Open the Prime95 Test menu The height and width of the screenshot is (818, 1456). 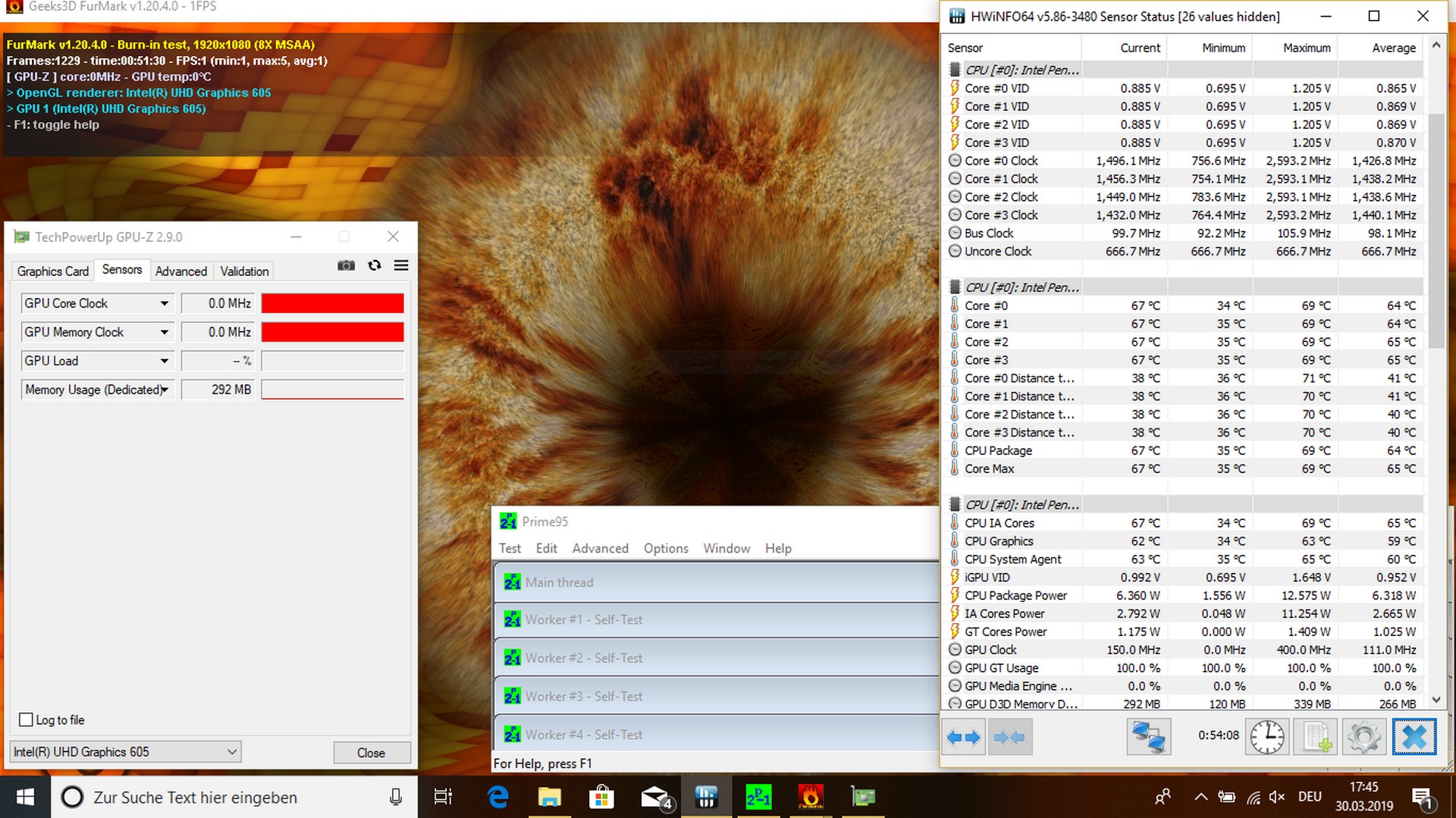tap(510, 548)
